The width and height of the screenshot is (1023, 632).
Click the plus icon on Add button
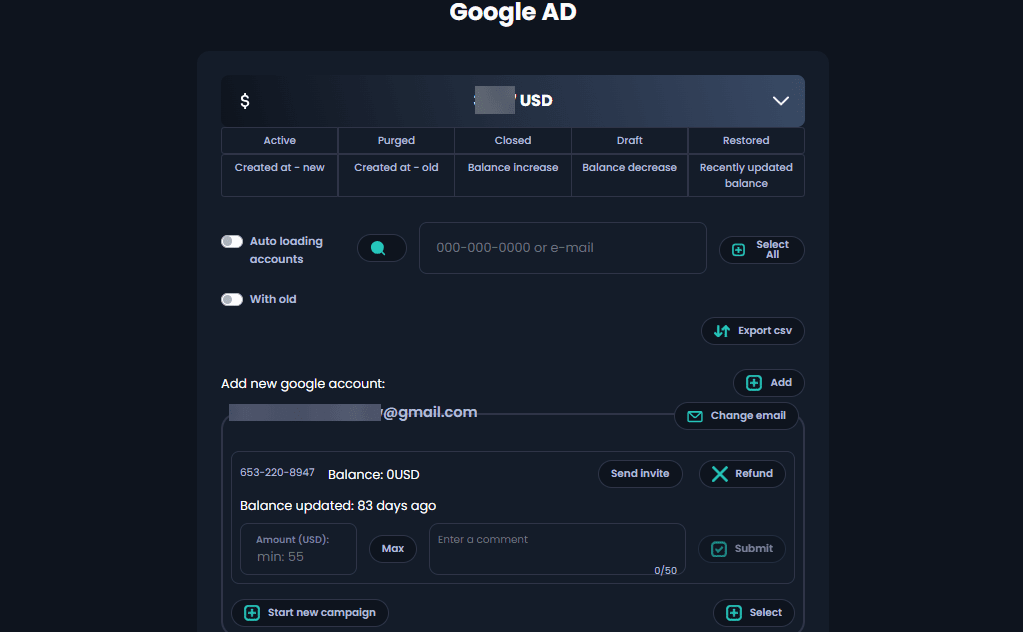754,383
